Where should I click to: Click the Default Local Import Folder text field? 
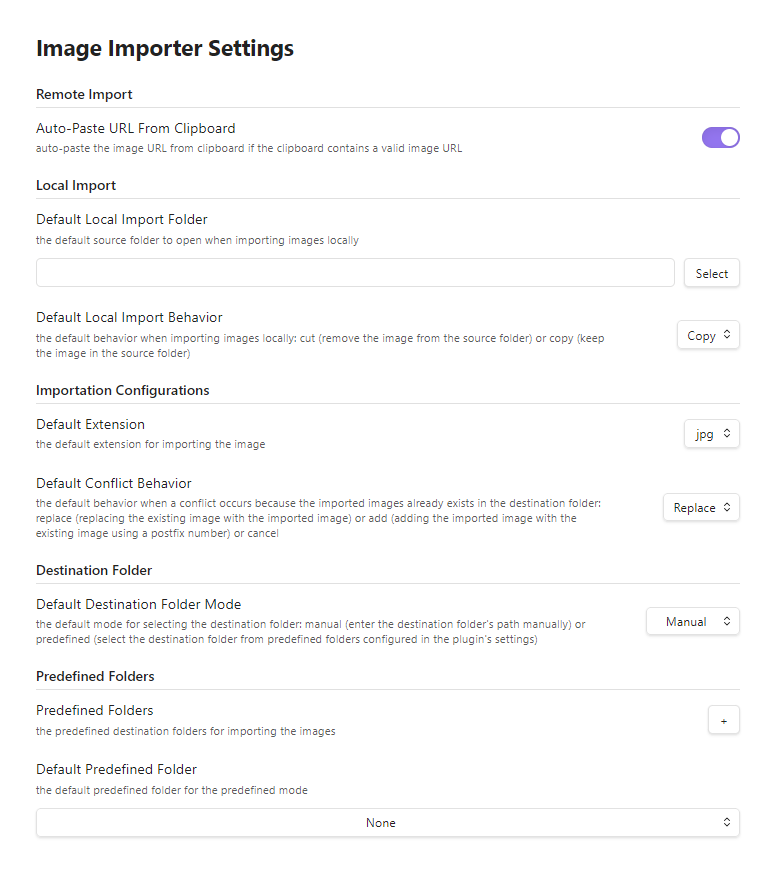point(355,273)
